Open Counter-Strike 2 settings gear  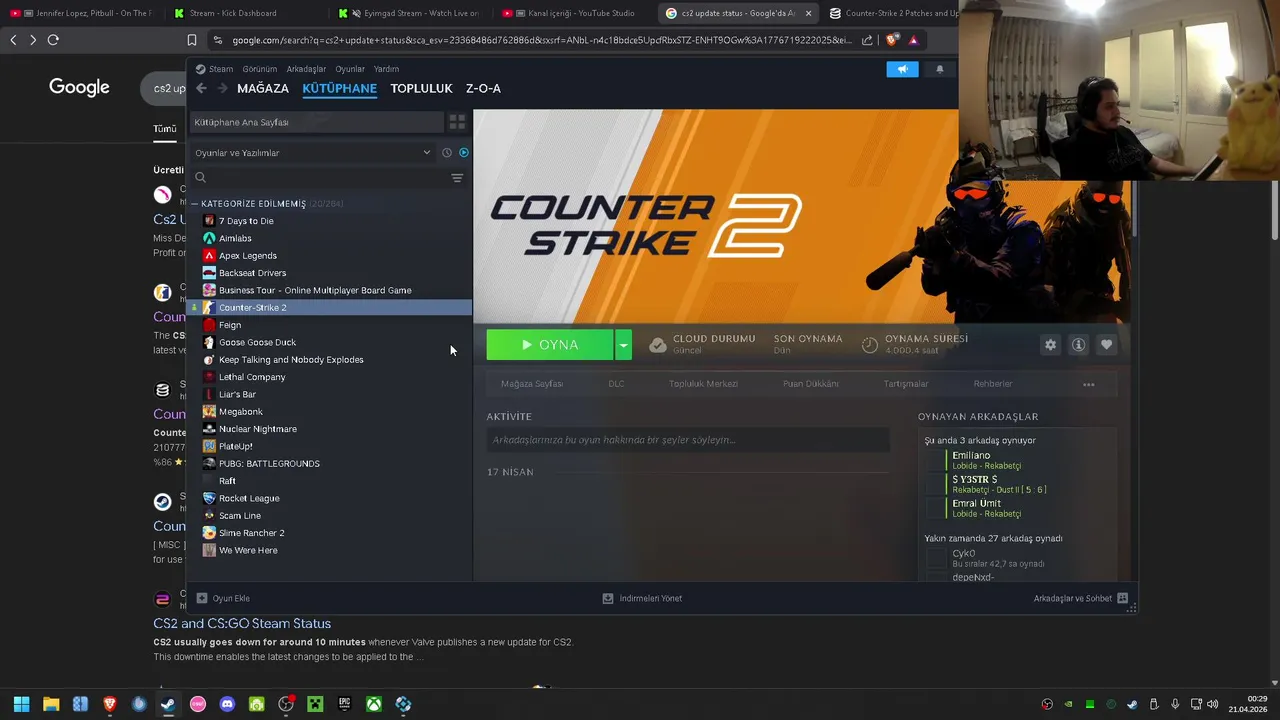pos(1050,345)
